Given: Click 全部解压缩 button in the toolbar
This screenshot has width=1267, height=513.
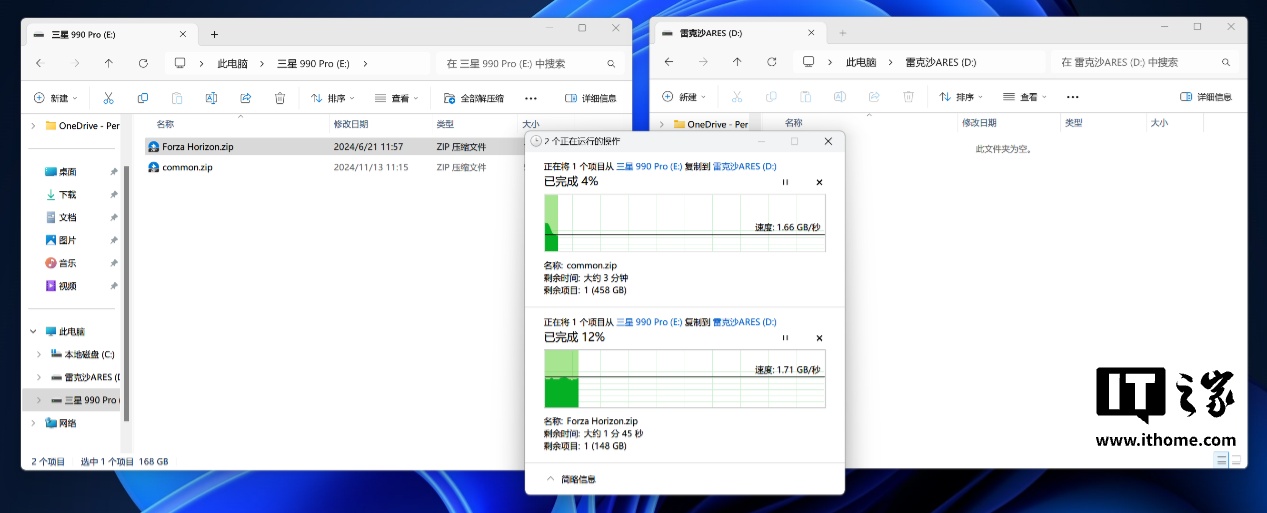Looking at the screenshot, I should (x=474, y=98).
